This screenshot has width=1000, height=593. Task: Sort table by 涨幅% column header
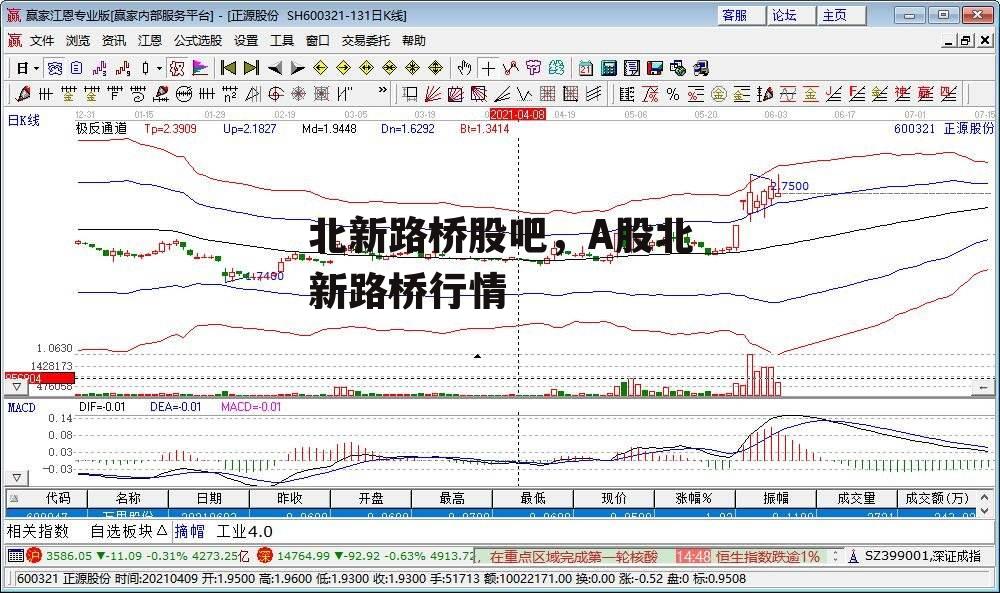pos(694,498)
